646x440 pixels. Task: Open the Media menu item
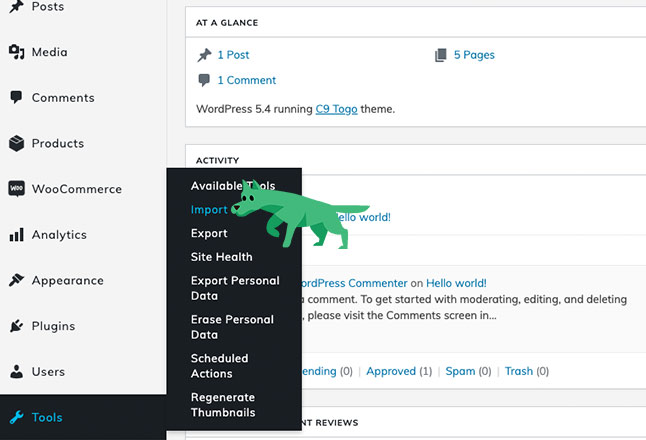coord(49,52)
